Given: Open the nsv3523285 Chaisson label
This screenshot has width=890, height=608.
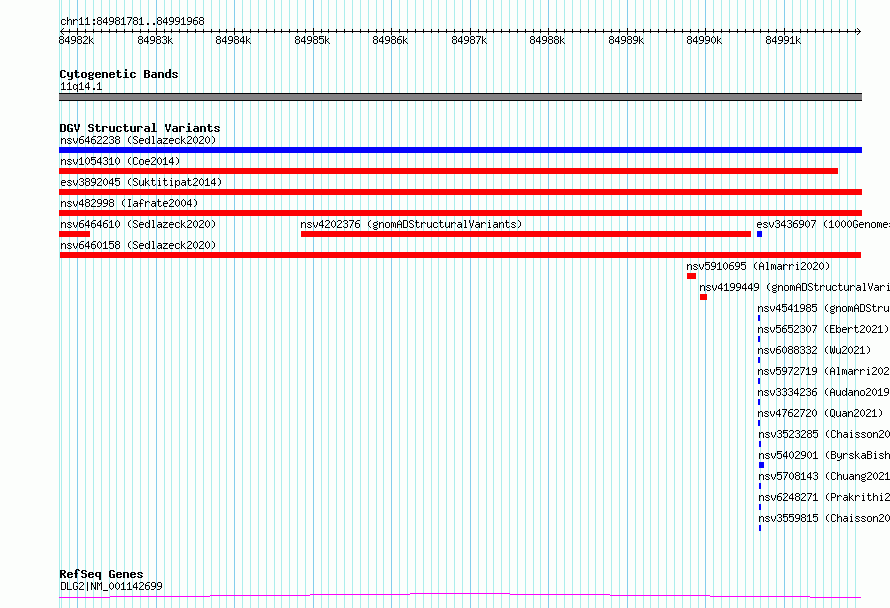Looking at the screenshot, I should coord(824,434).
